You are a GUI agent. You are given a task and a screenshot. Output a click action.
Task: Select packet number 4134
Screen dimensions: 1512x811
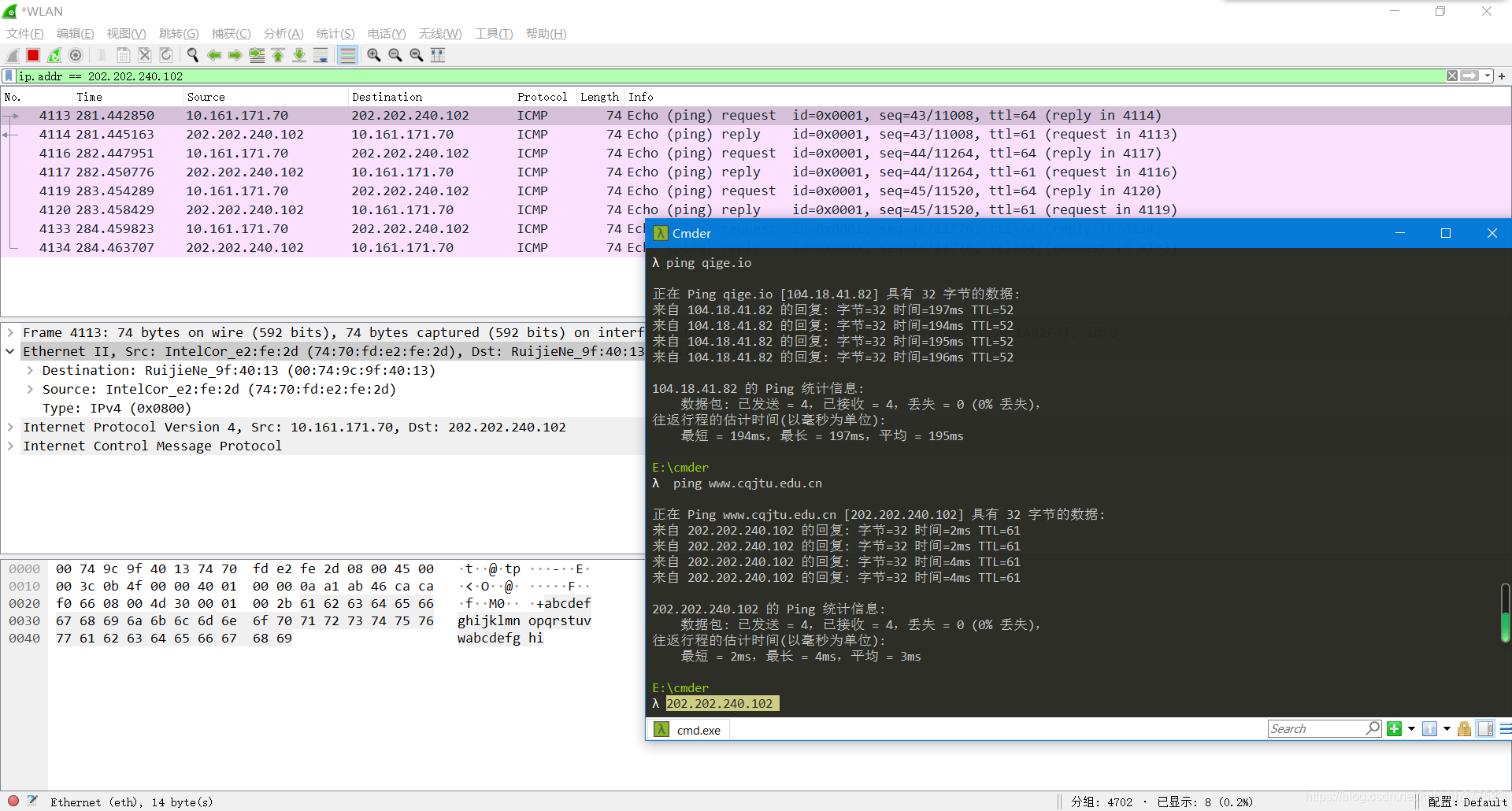tap(323, 248)
